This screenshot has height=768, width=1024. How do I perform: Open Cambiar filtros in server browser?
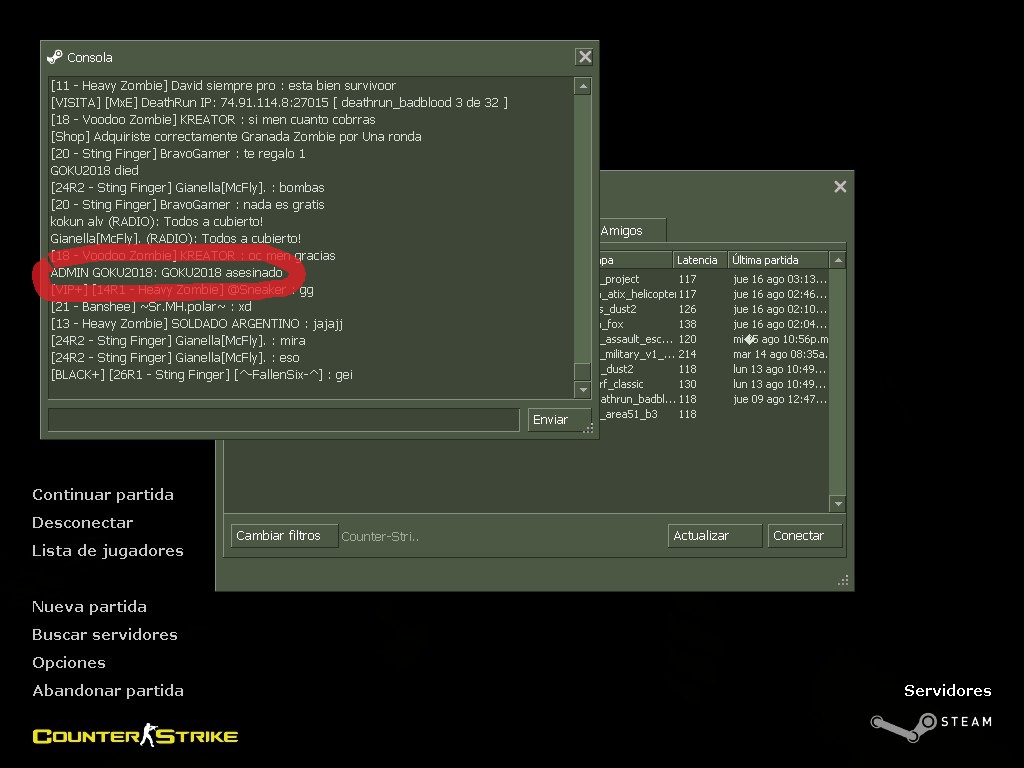point(284,536)
